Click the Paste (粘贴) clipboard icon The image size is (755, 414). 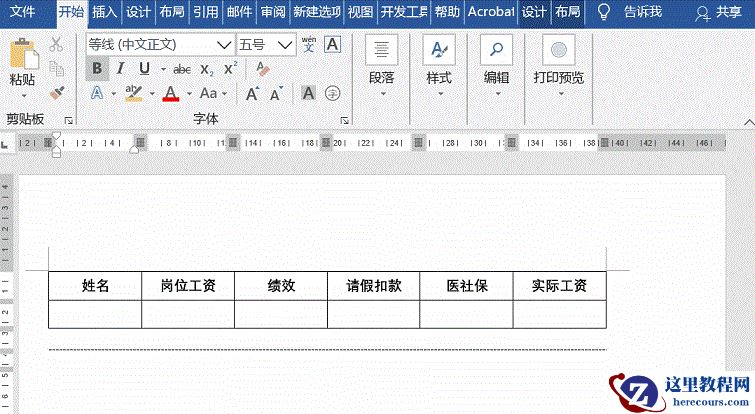click(23, 54)
